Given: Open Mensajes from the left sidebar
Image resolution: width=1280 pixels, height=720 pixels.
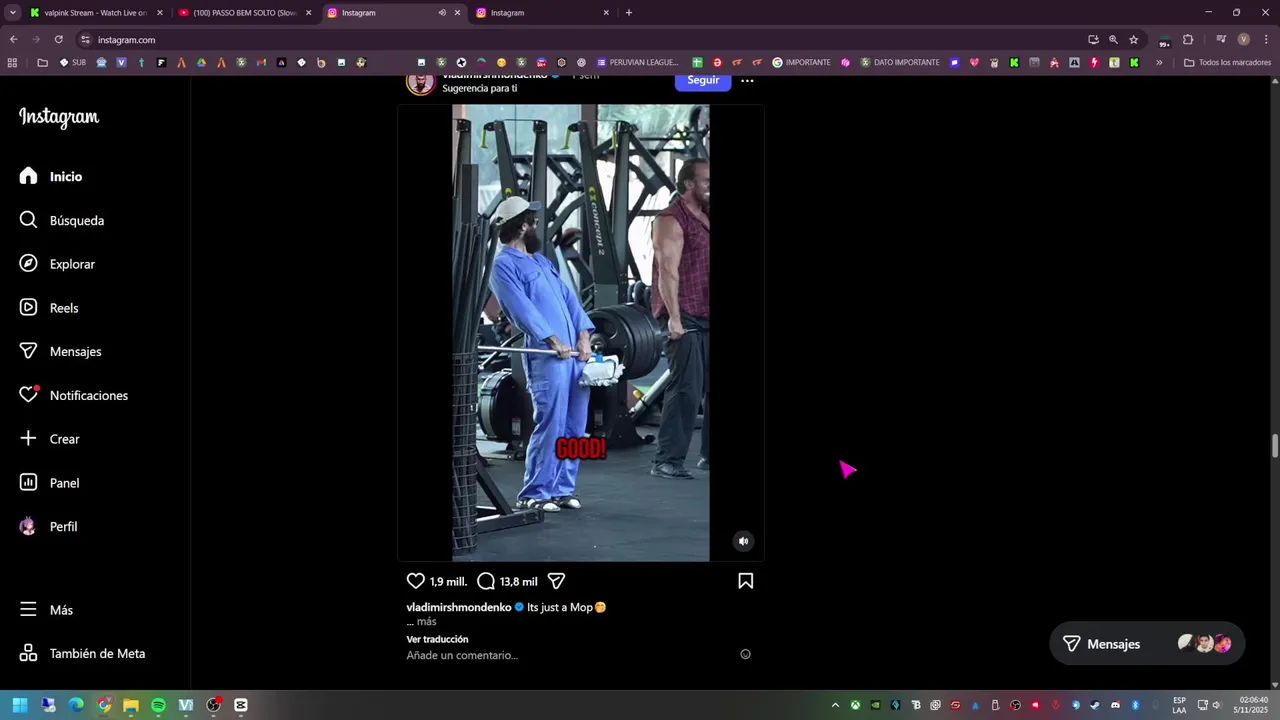Looking at the screenshot, I should pos(61,351).
